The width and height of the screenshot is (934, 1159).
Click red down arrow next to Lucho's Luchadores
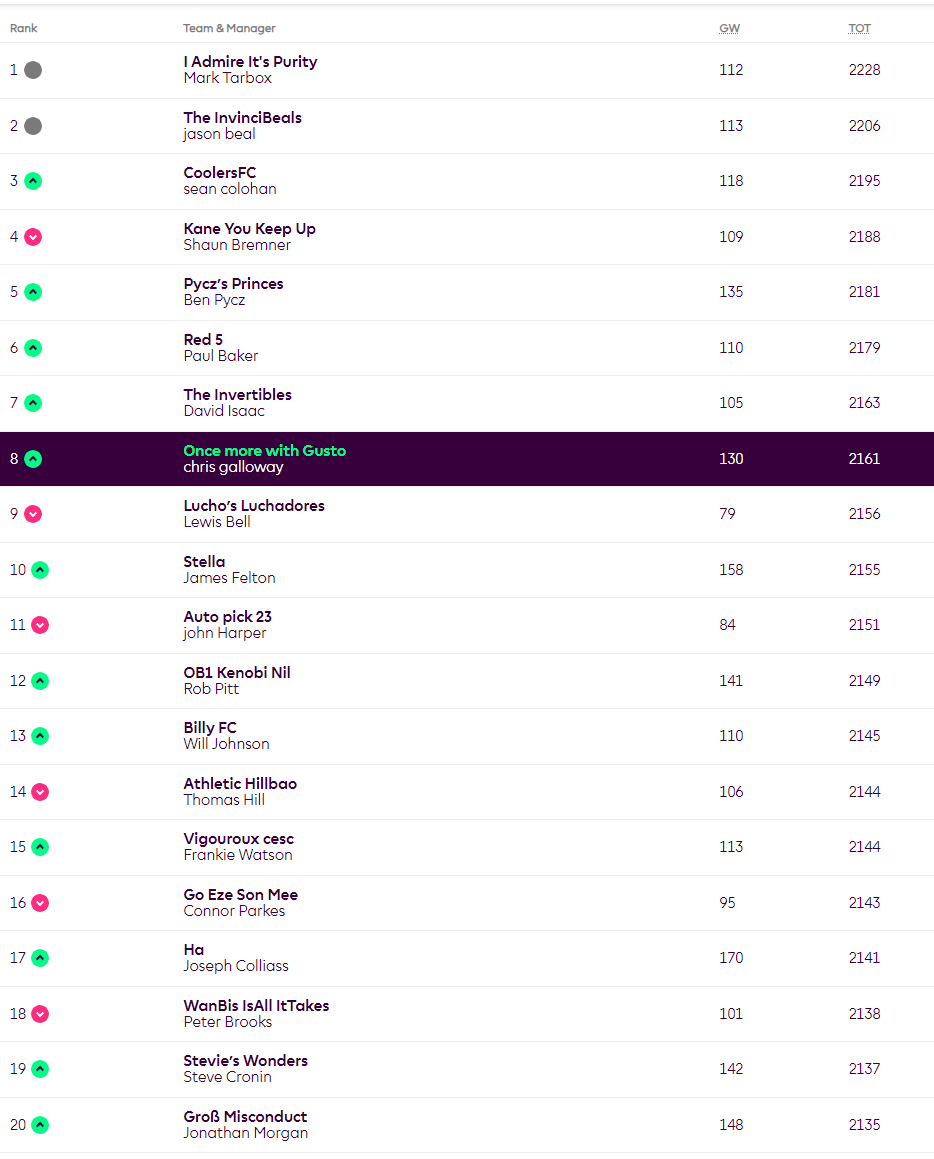point(33,514)
